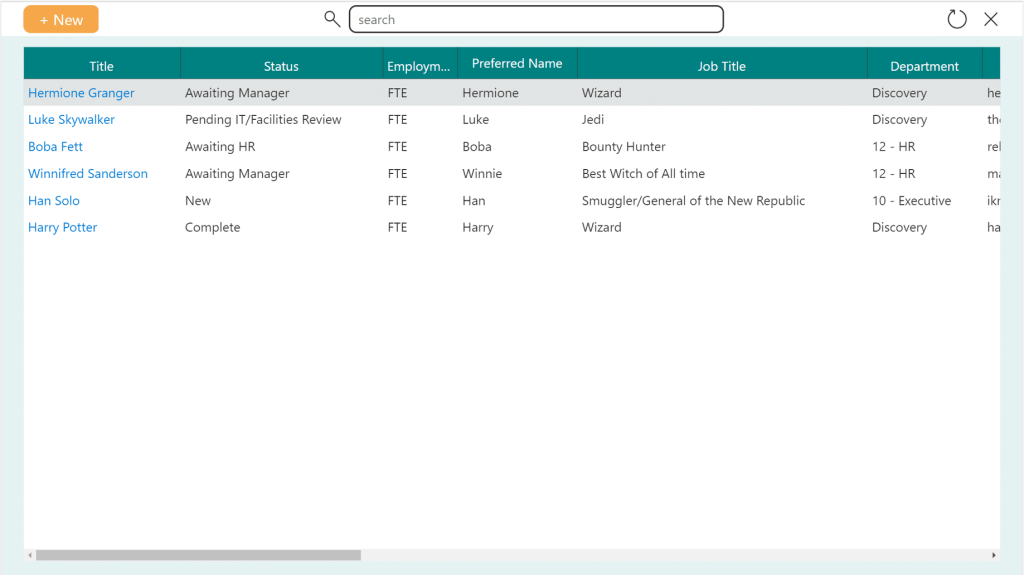The width and height of the screenshot is (1024, 575).
Task: Select the Best Witch of All time cell
Action: (643, 174)
